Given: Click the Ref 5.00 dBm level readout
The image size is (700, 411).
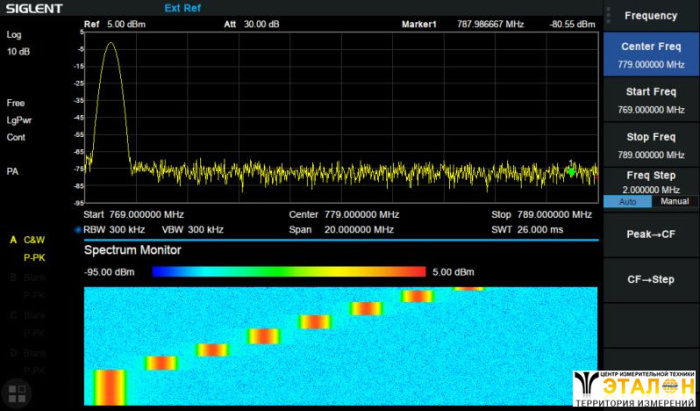Looking at the screenshot, I should 117,23.
